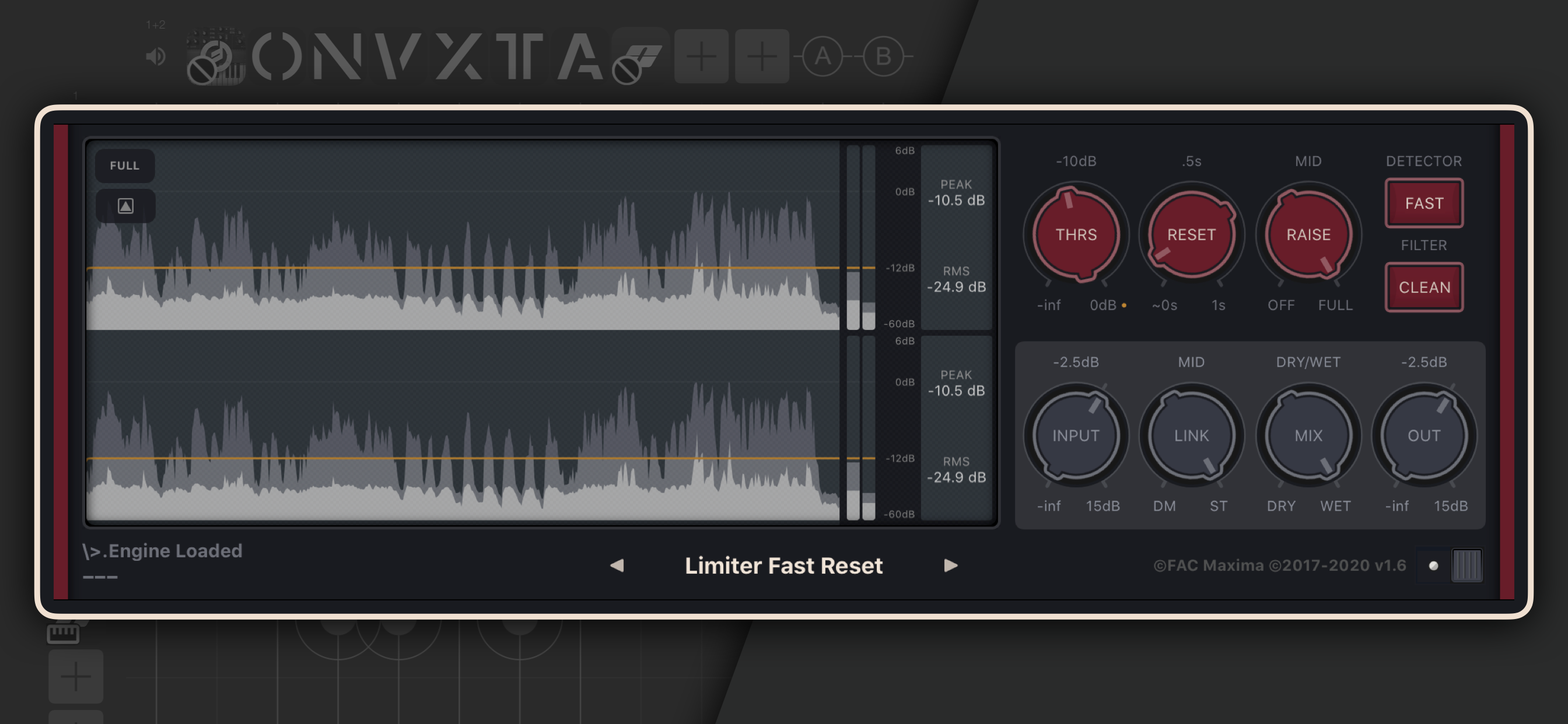Toggle the FAST detector button
The image size is (1568, 724).
tap(1424, 203)
